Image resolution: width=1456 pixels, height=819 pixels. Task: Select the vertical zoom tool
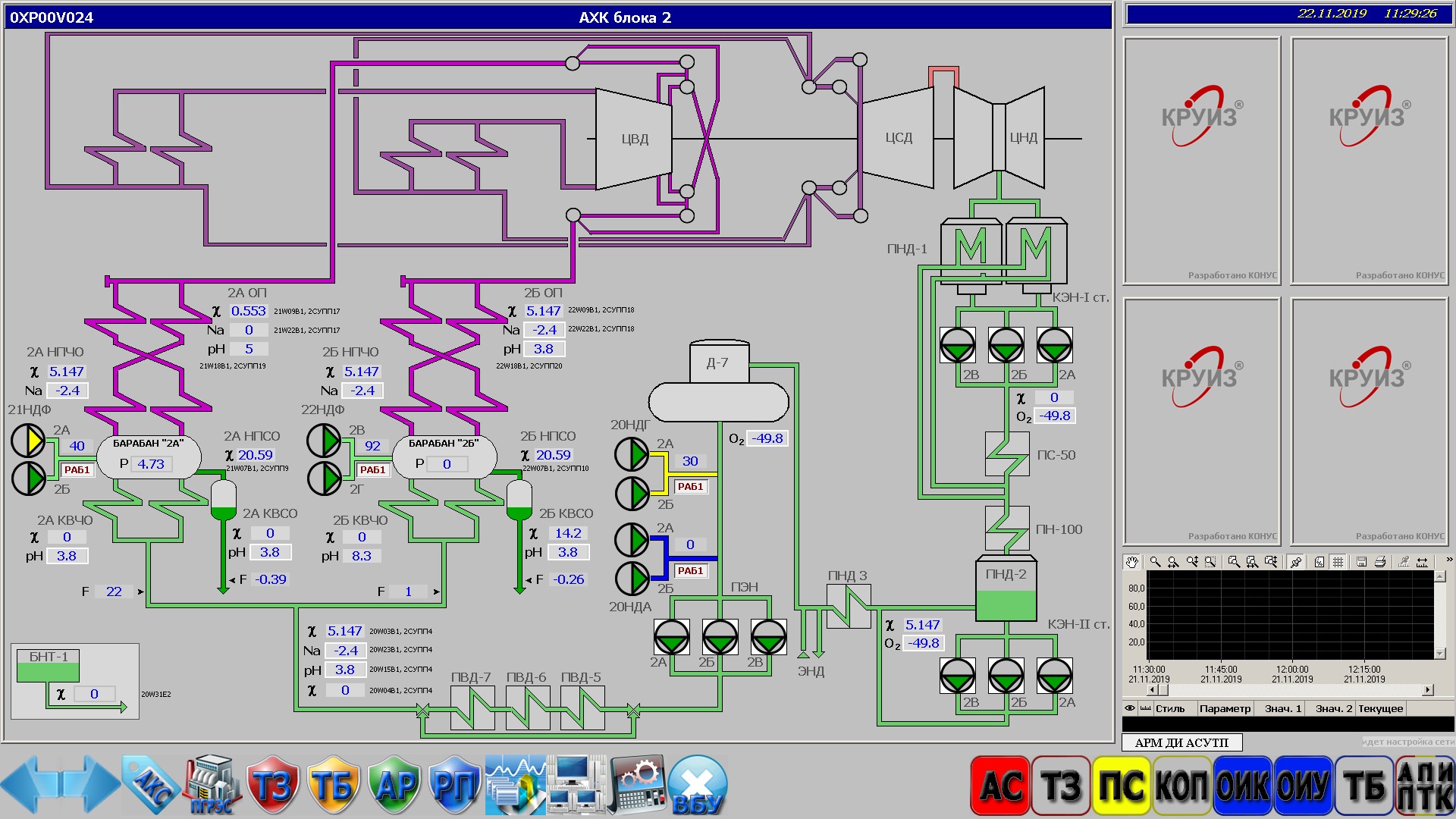(1192, 562)
